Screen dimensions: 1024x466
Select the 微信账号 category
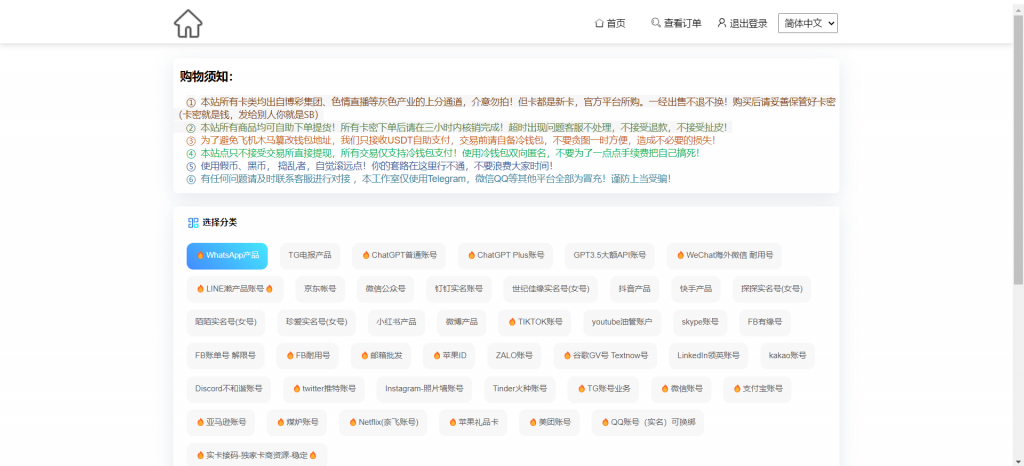(681, 389)
